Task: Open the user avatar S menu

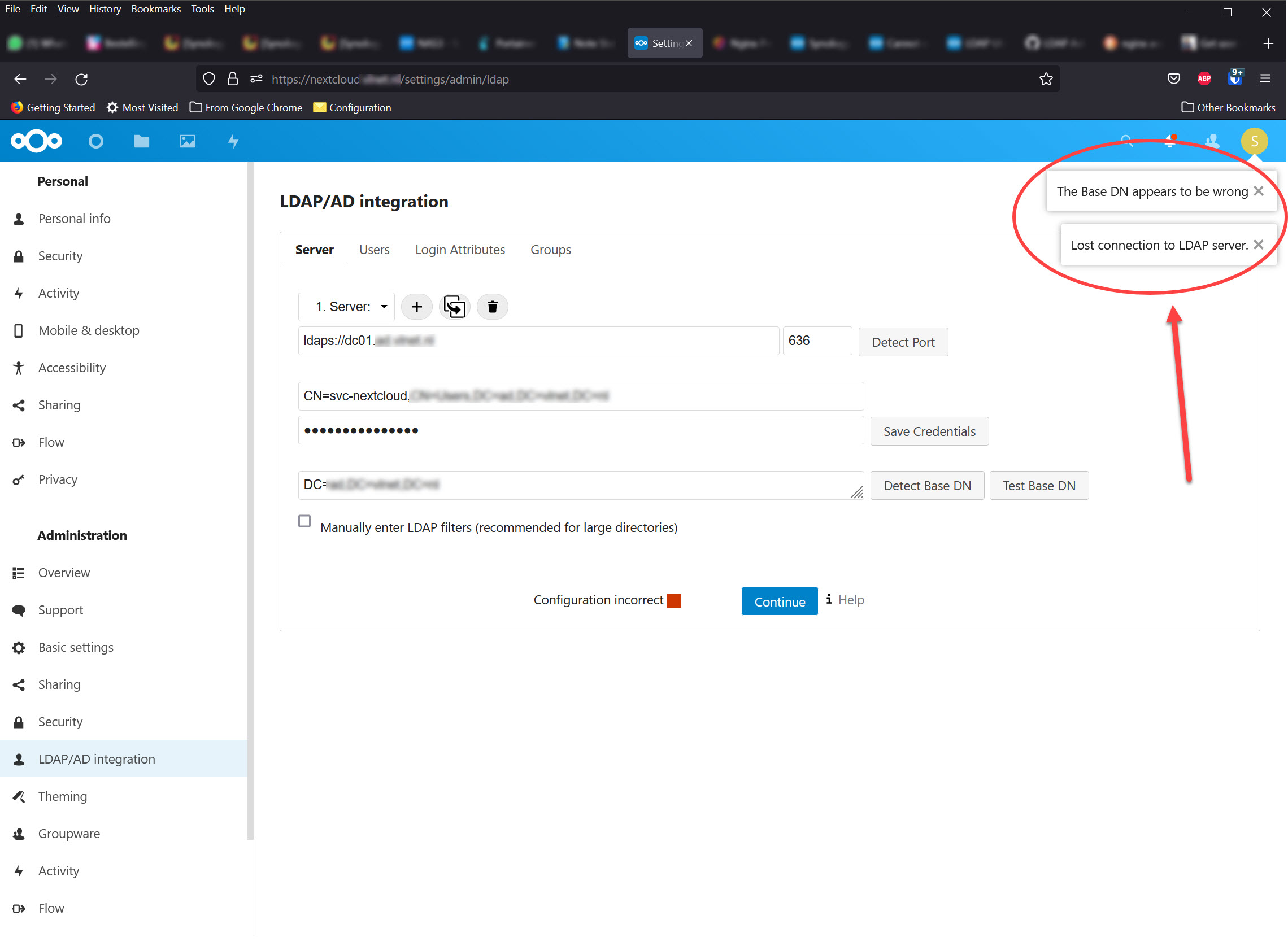Action: click(1254, 141)
